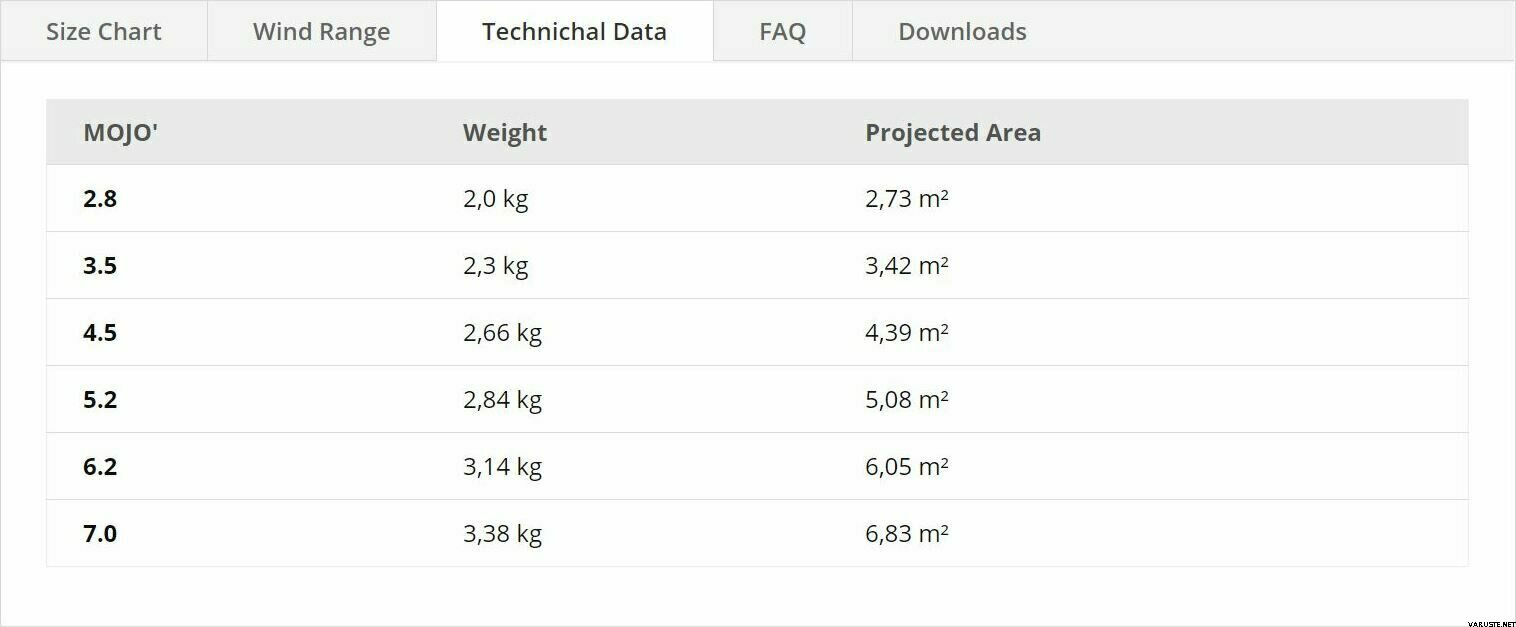1516x627 pixels.
Task: Open the Size Chart tab
Action: point(104,31)
